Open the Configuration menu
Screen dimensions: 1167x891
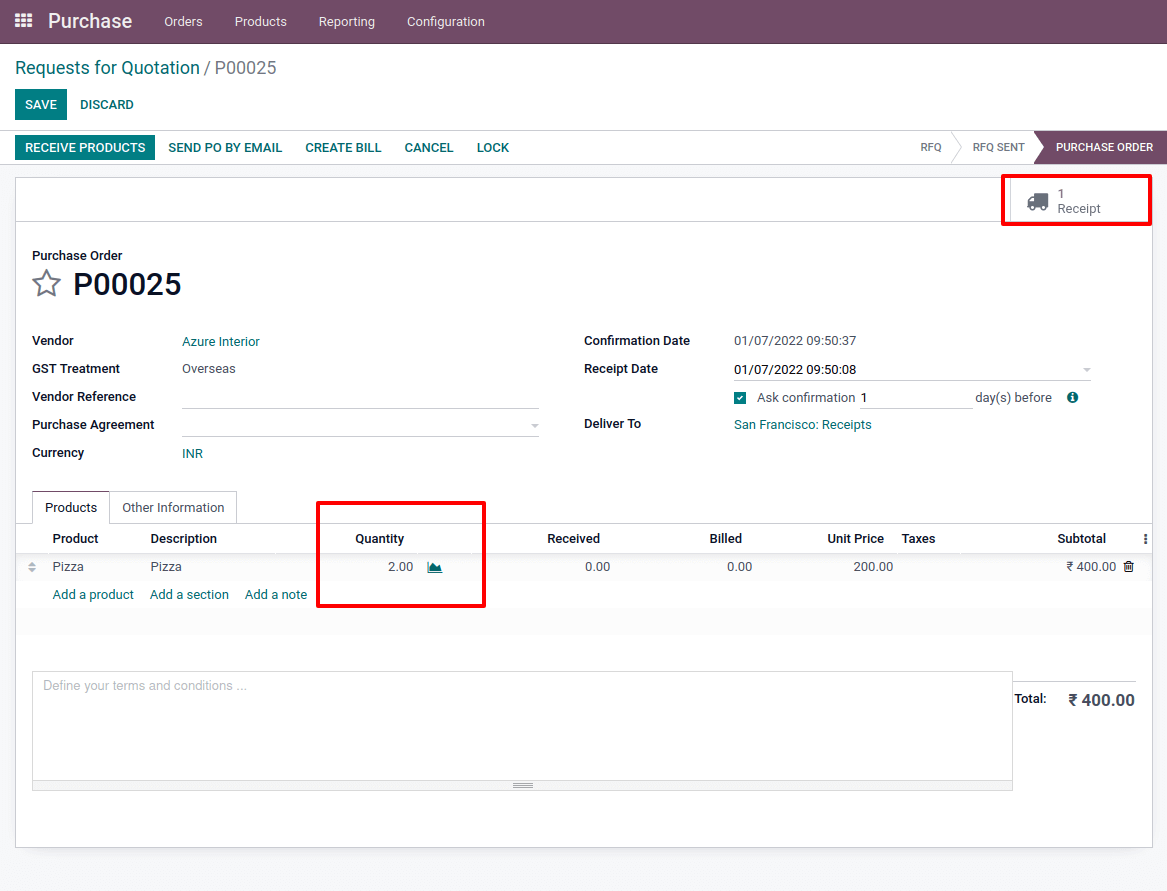click(x=446, y=22)
